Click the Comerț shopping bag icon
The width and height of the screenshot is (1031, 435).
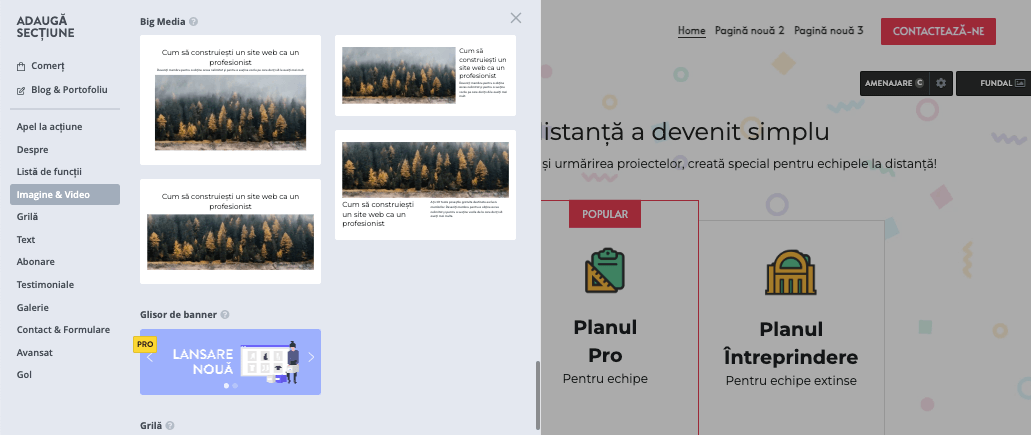[x=21, y=66]
